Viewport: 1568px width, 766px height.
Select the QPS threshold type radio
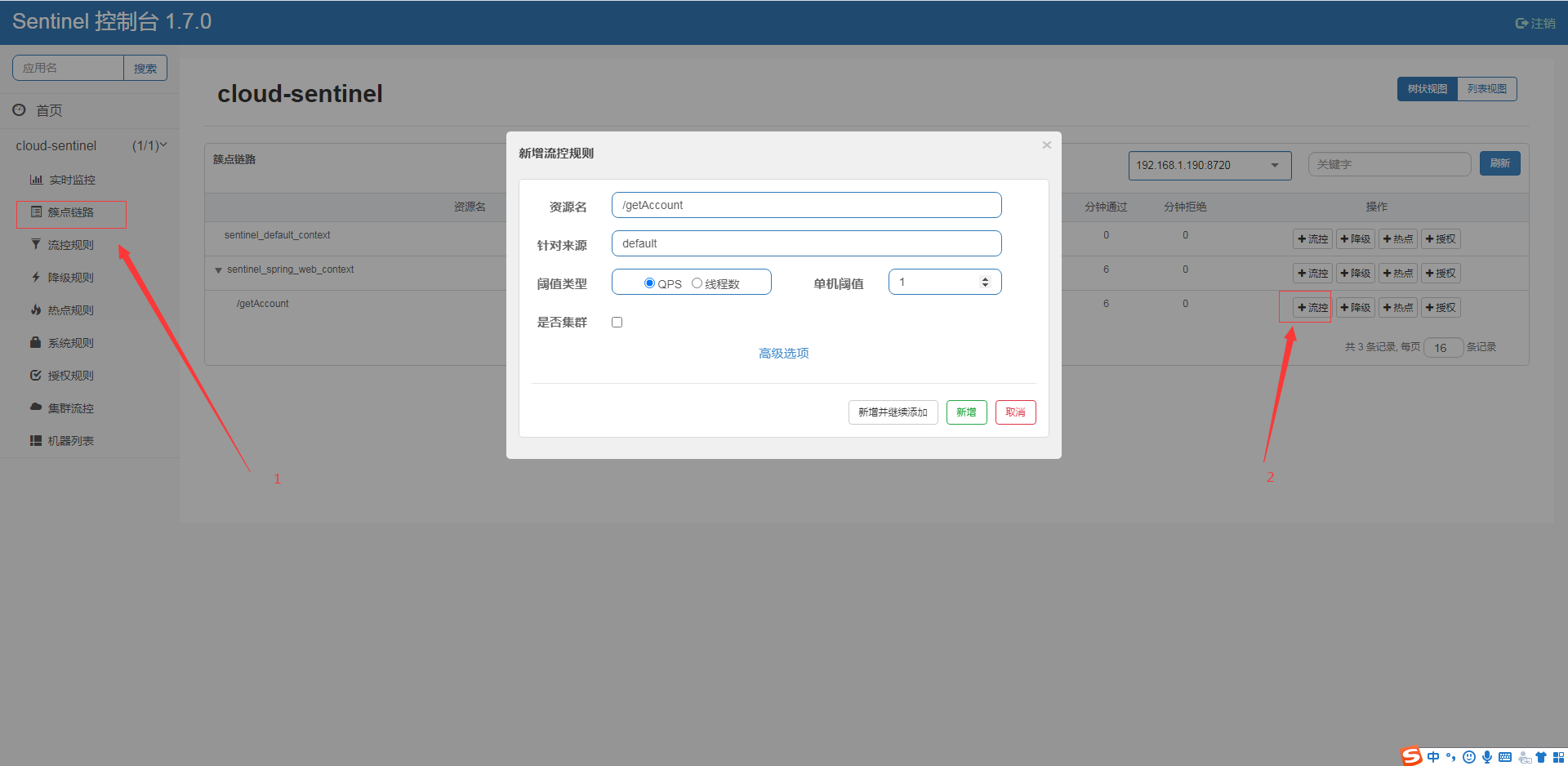point(649,283)
